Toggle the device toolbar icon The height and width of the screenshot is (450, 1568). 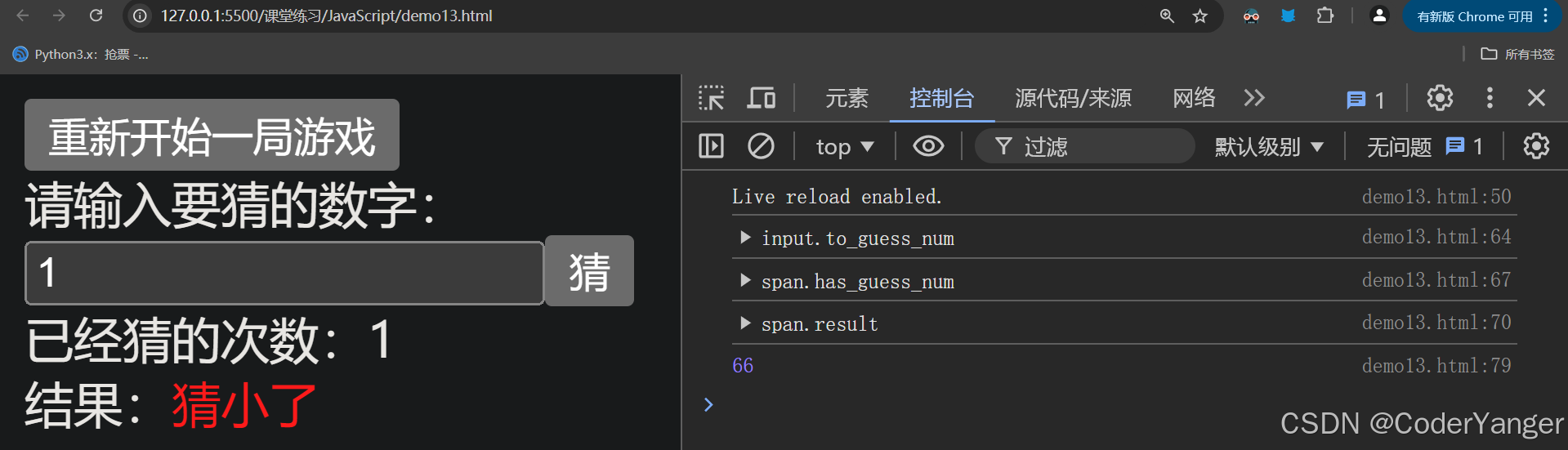pyautogui.click(x=762, y=98)
